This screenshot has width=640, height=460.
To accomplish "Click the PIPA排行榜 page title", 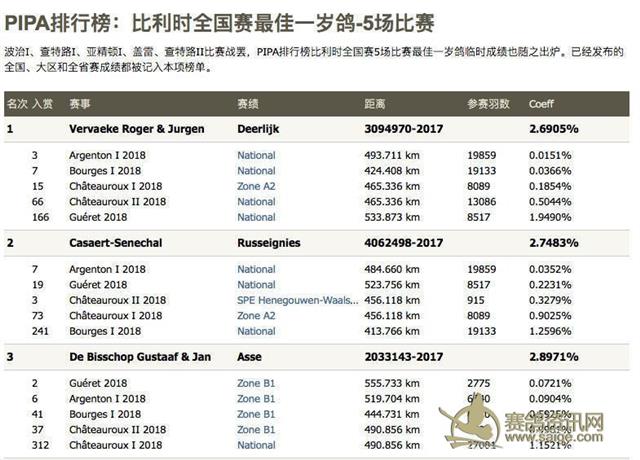I will (x=219, y=23).
